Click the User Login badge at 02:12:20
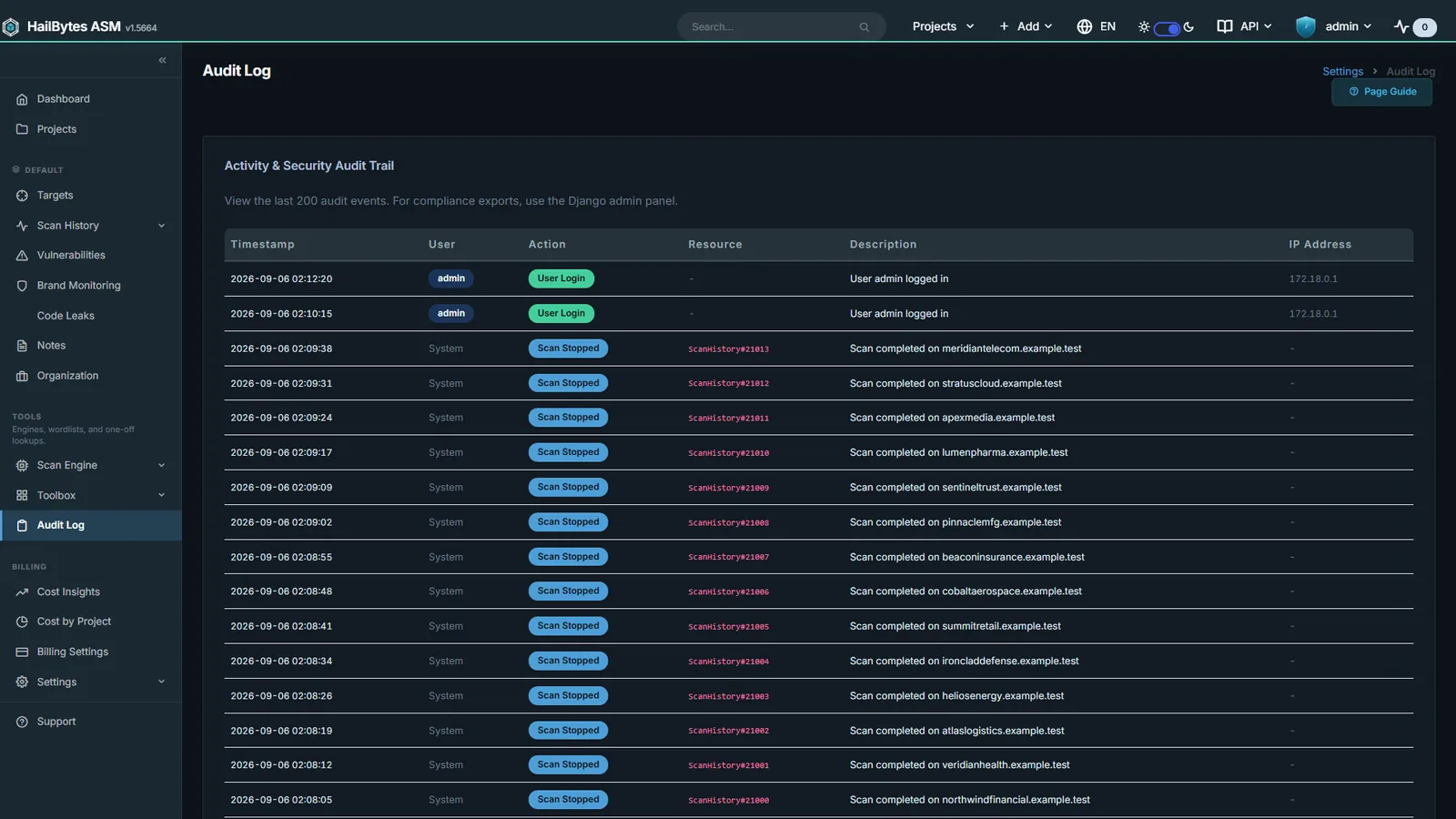 coord(561,278)
